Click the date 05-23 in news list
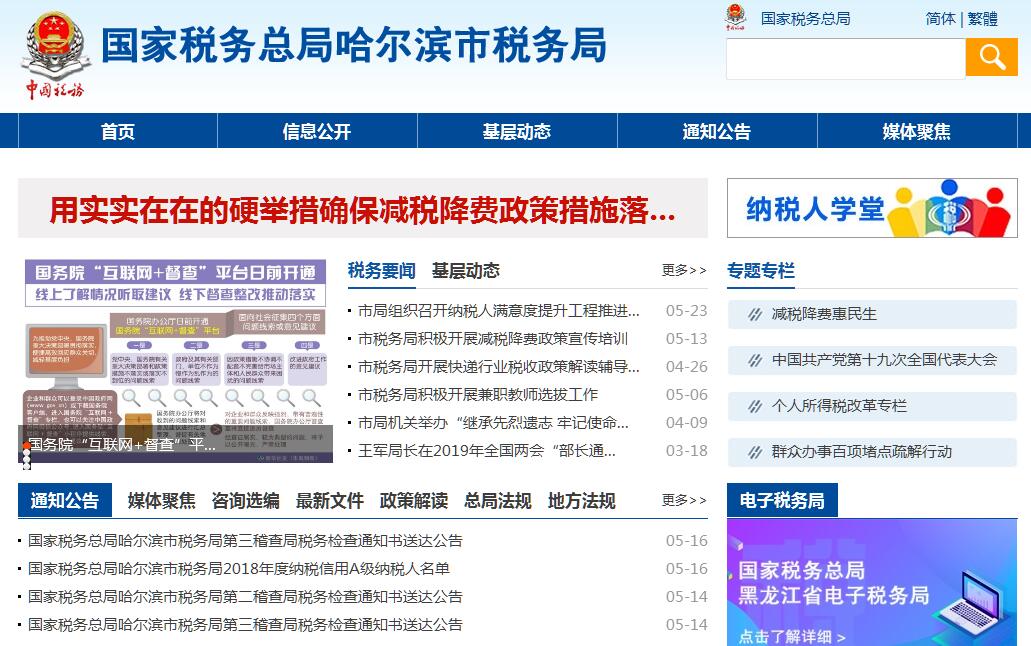Image resolution: width=1031 pixels, height=646 pixels. click(686, 311)
